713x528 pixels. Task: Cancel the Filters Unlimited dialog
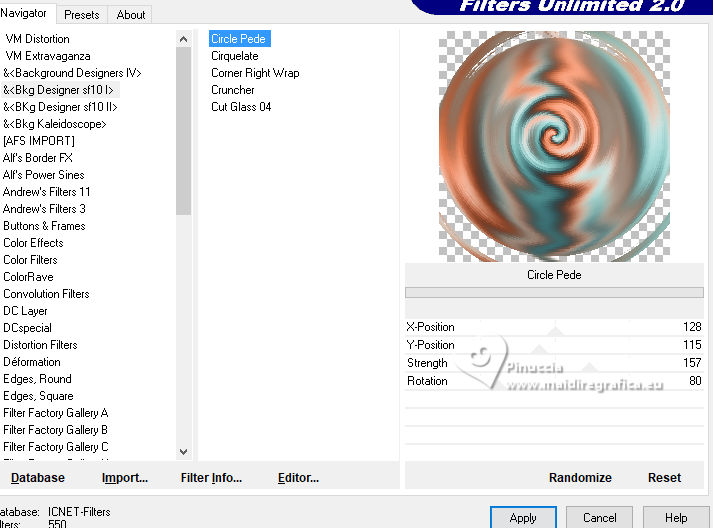599,518
